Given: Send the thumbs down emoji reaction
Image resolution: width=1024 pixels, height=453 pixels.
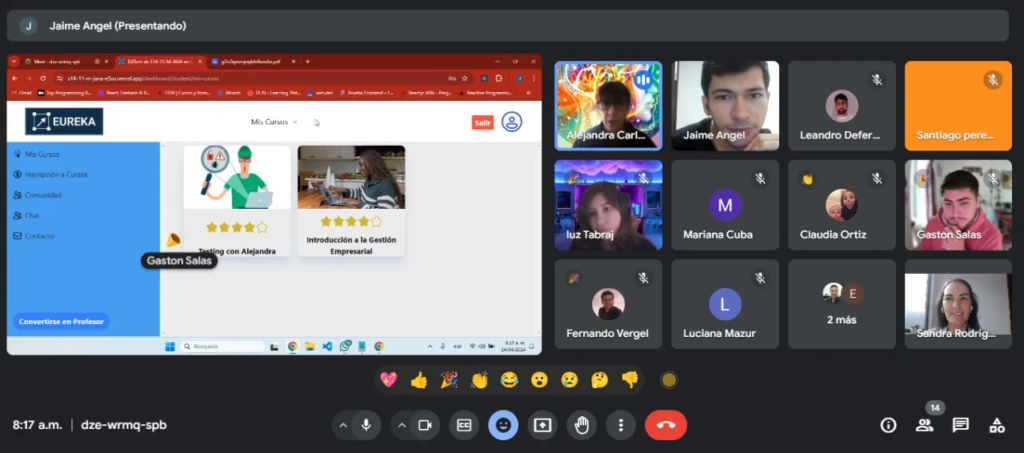Looking at the screenshot, I should [630, 380].
